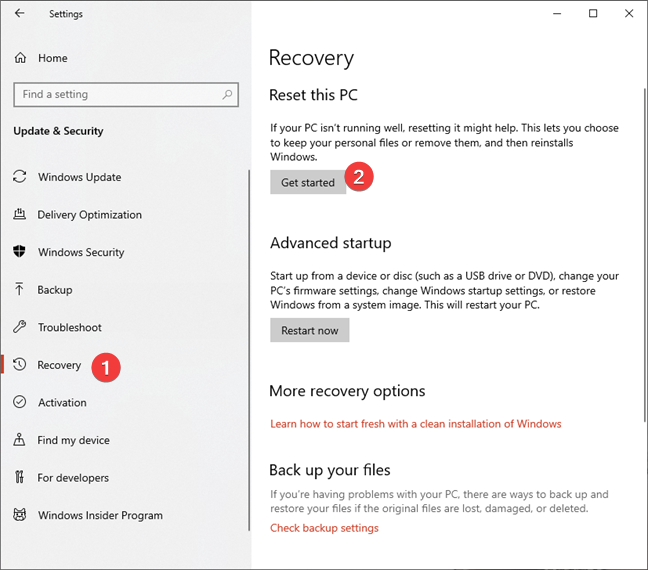The width and height of the screenshot is (648, 570).
Task: Click the Backup upward arrow icon
Action: [x=19, y=289]
